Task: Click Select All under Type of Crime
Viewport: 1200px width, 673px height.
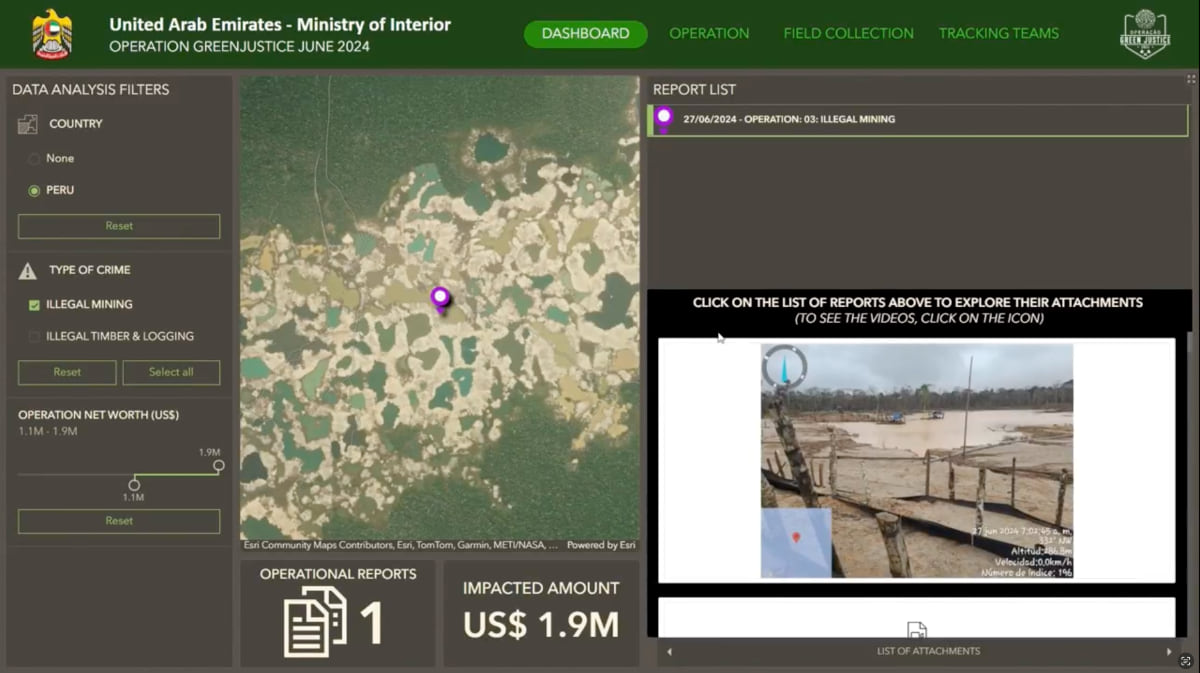Action: click(171, 372)
